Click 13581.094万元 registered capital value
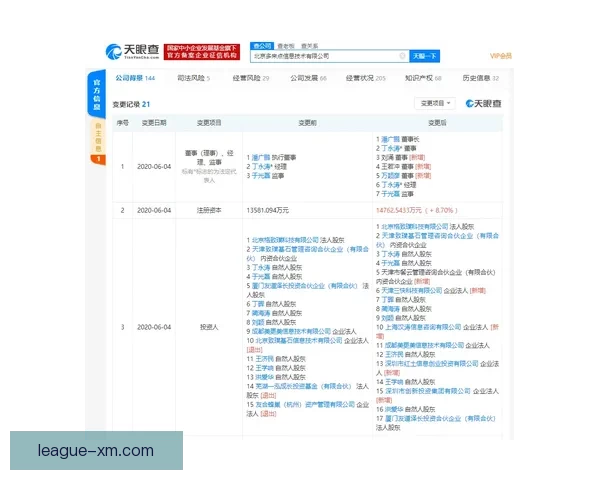The height and width of the screenshot is (480, 600). pos(267,211)
